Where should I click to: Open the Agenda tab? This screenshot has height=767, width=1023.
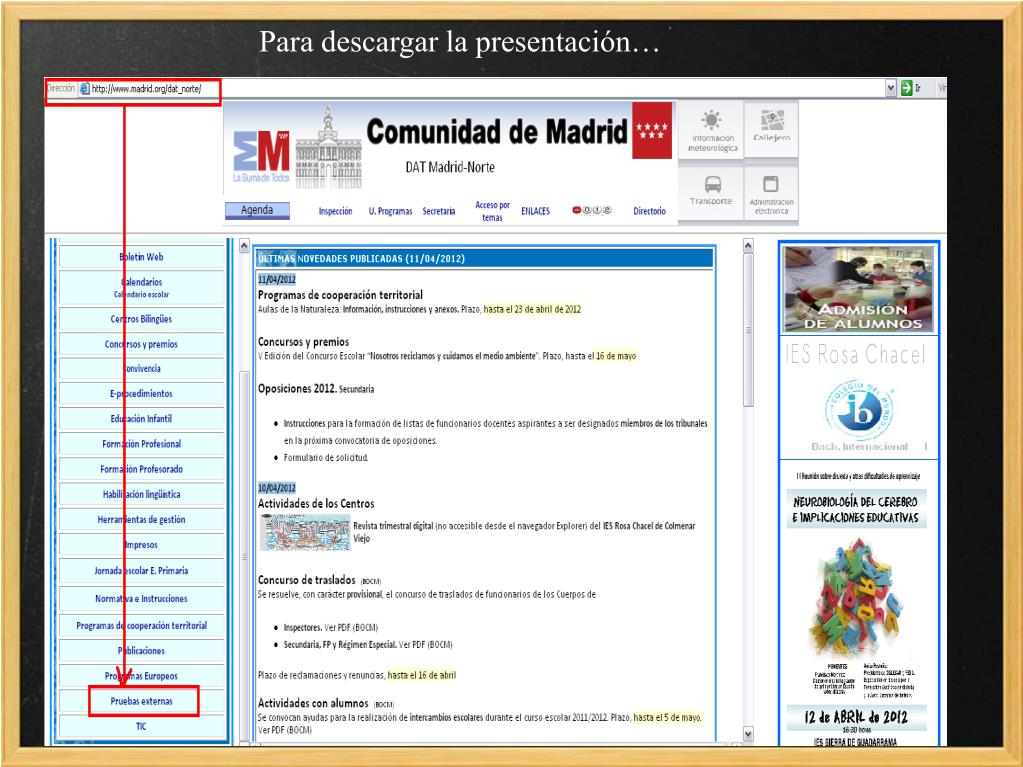click(x=257, y=210)
